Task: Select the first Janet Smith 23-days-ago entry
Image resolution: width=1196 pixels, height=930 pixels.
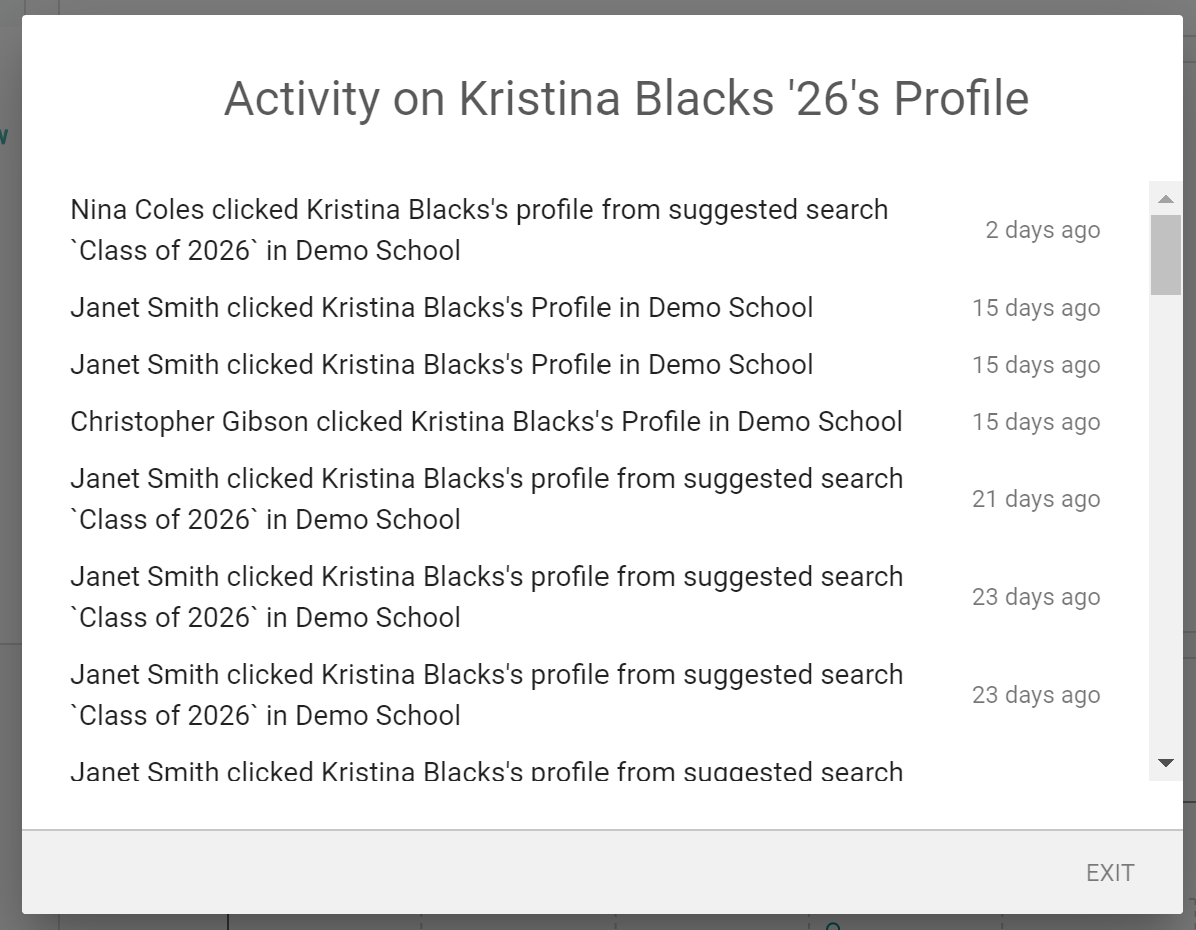Action: coord(486,597)
